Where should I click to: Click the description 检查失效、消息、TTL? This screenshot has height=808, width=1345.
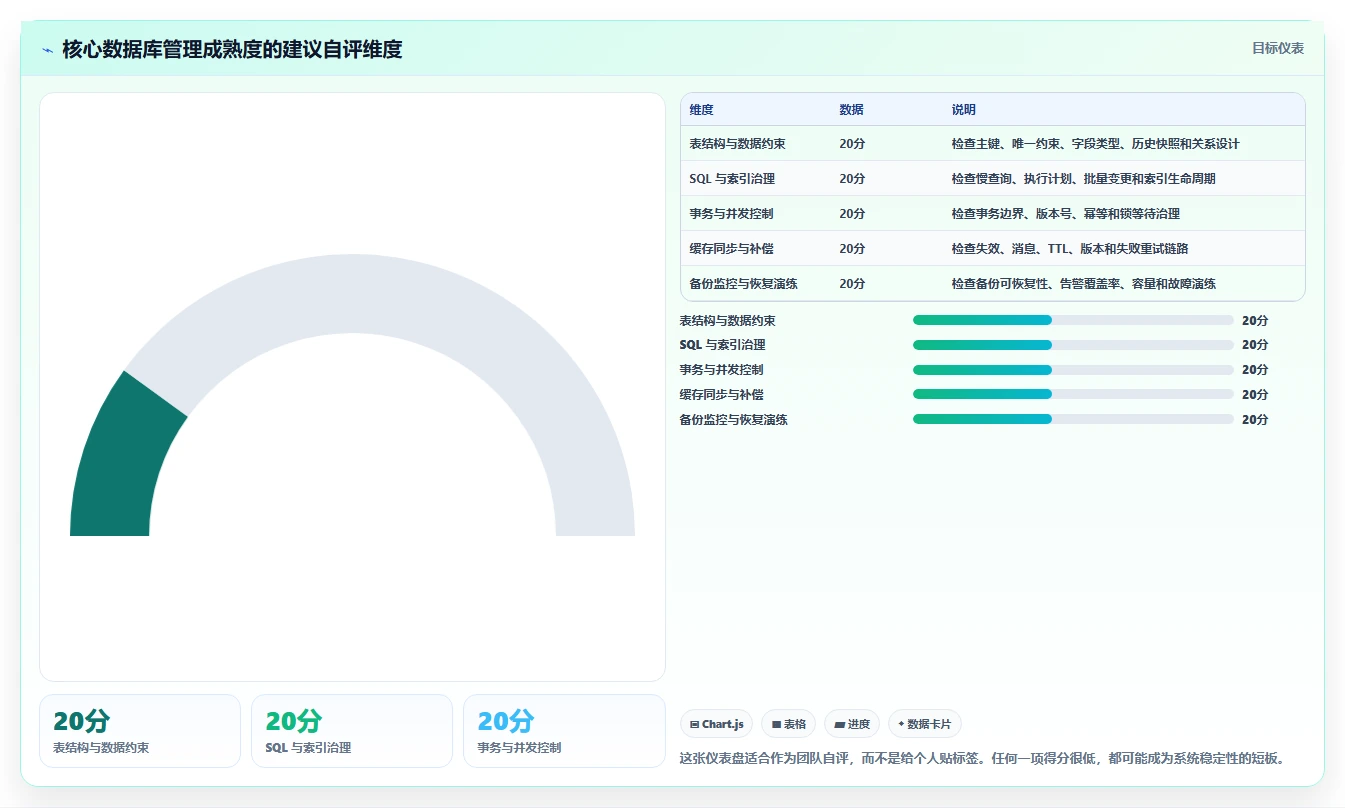click(1070, 249)
